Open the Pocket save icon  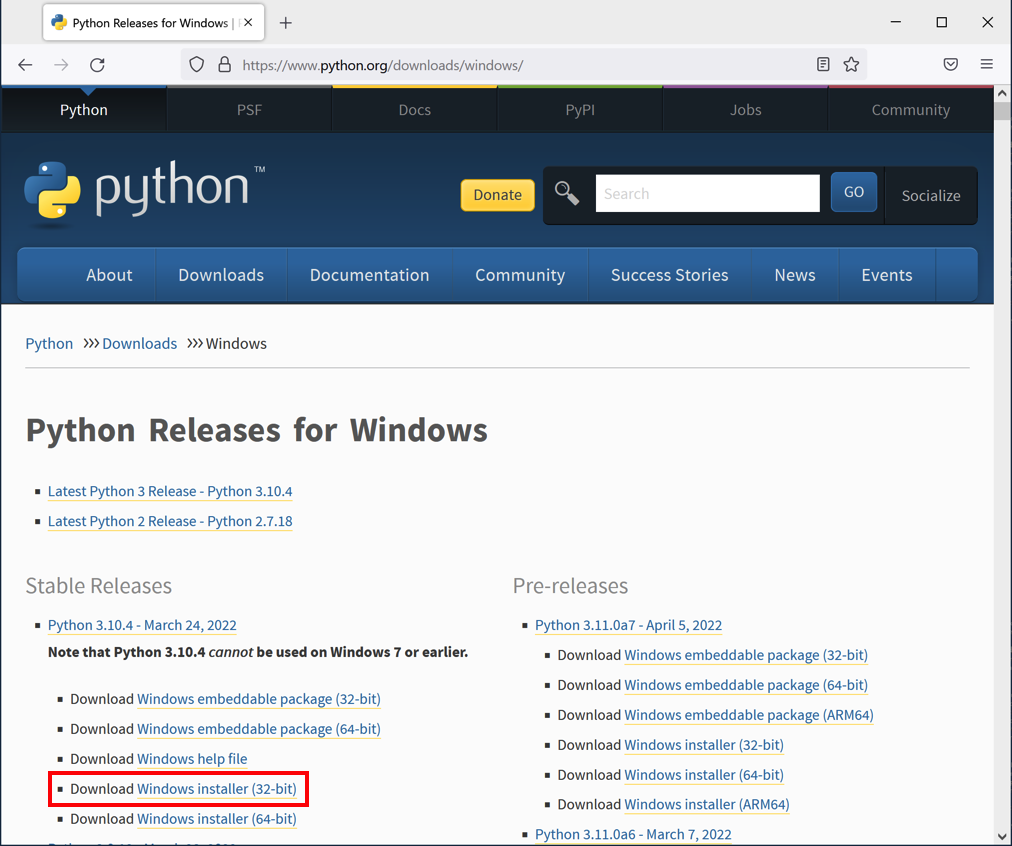coord(951,65)
